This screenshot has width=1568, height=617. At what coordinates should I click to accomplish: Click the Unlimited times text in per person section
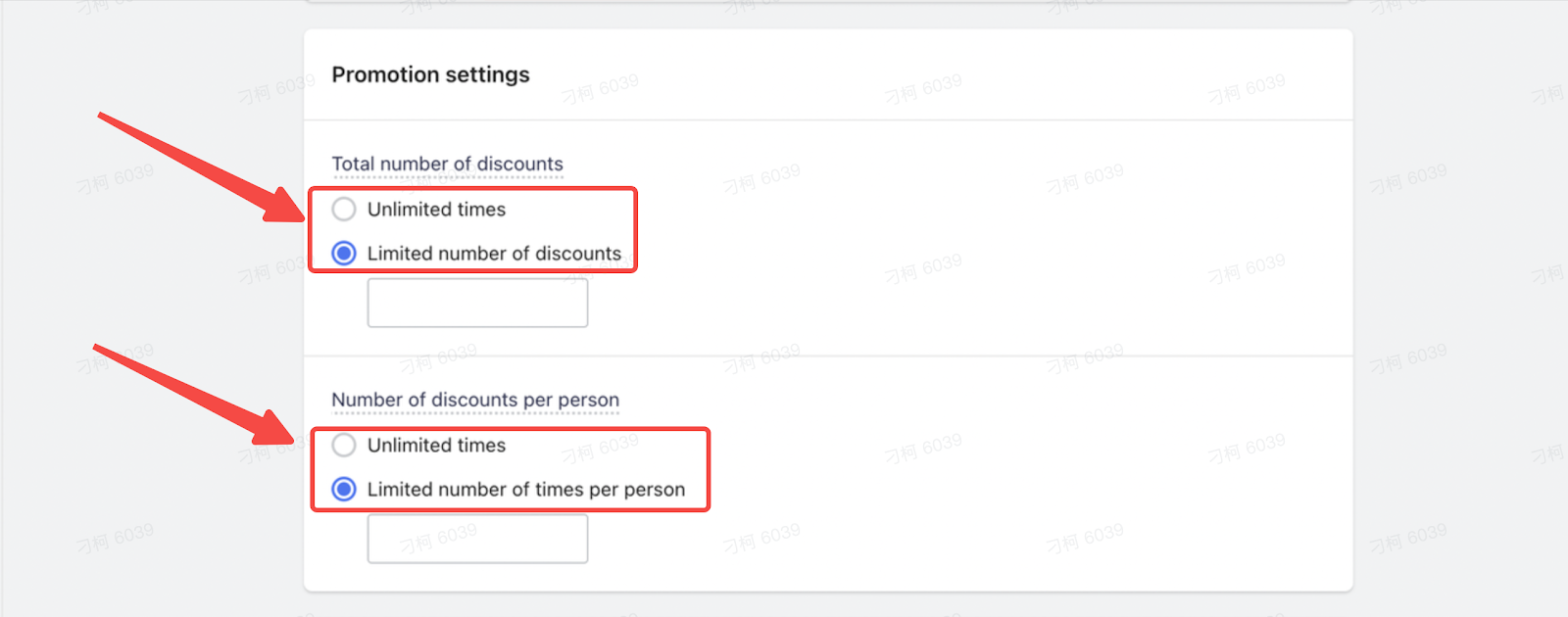pos(436,445)
